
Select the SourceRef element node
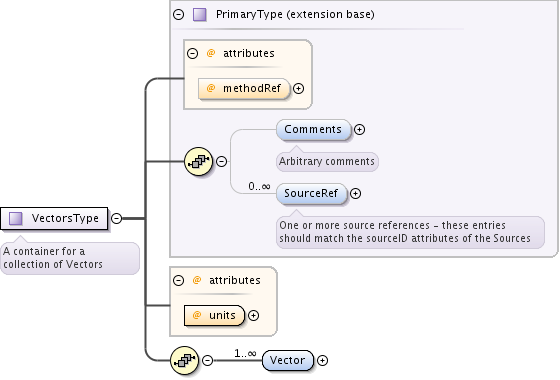pos(311,194)
